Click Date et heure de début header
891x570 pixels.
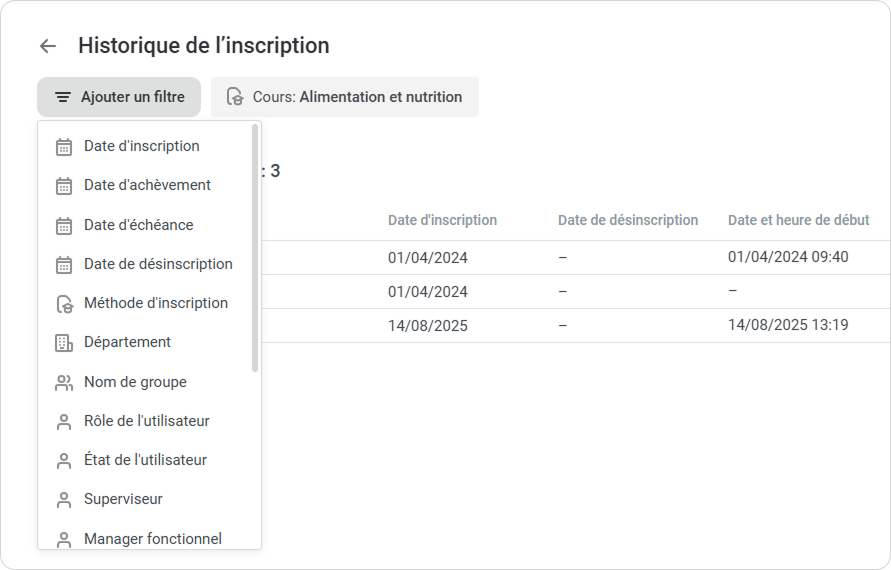(x=798, y=220)
